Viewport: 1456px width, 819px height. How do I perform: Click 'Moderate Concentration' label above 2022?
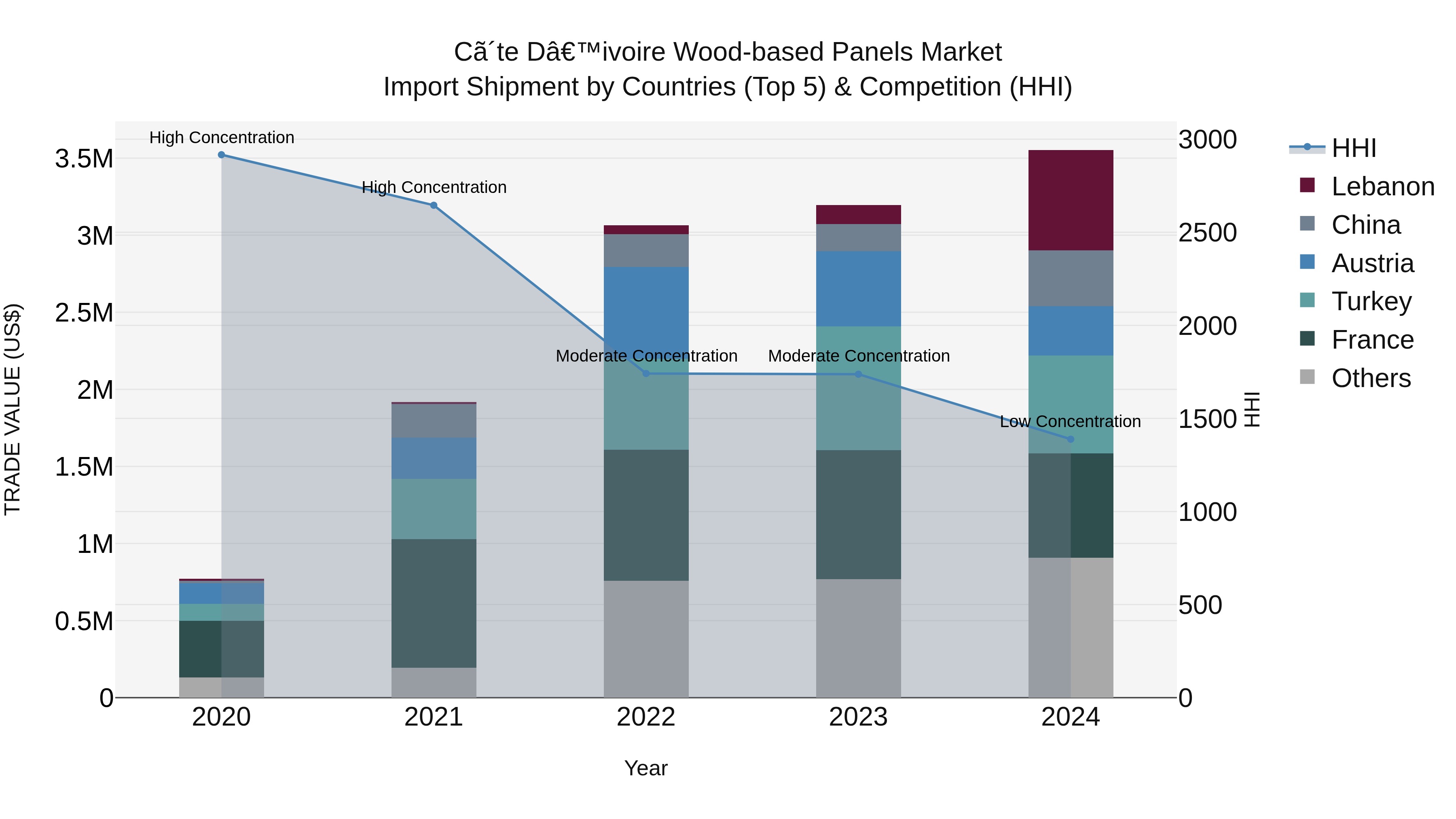647,356
